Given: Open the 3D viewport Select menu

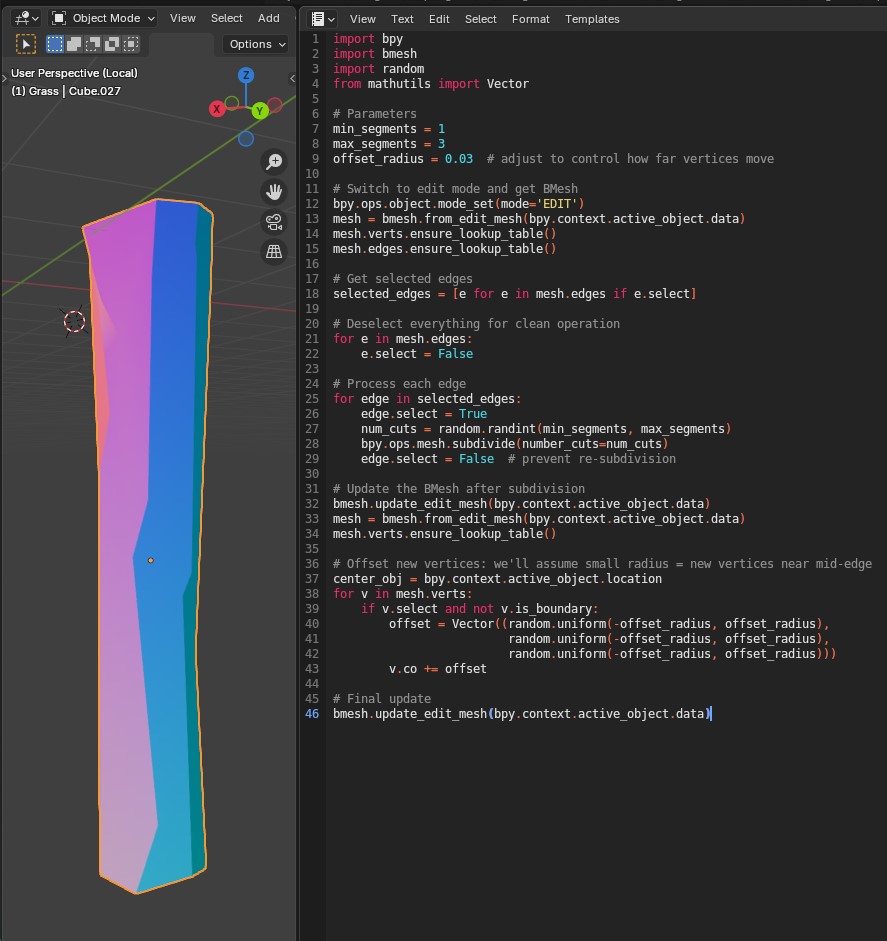Looking at the screenshot, I should click(x=226, y=19).
